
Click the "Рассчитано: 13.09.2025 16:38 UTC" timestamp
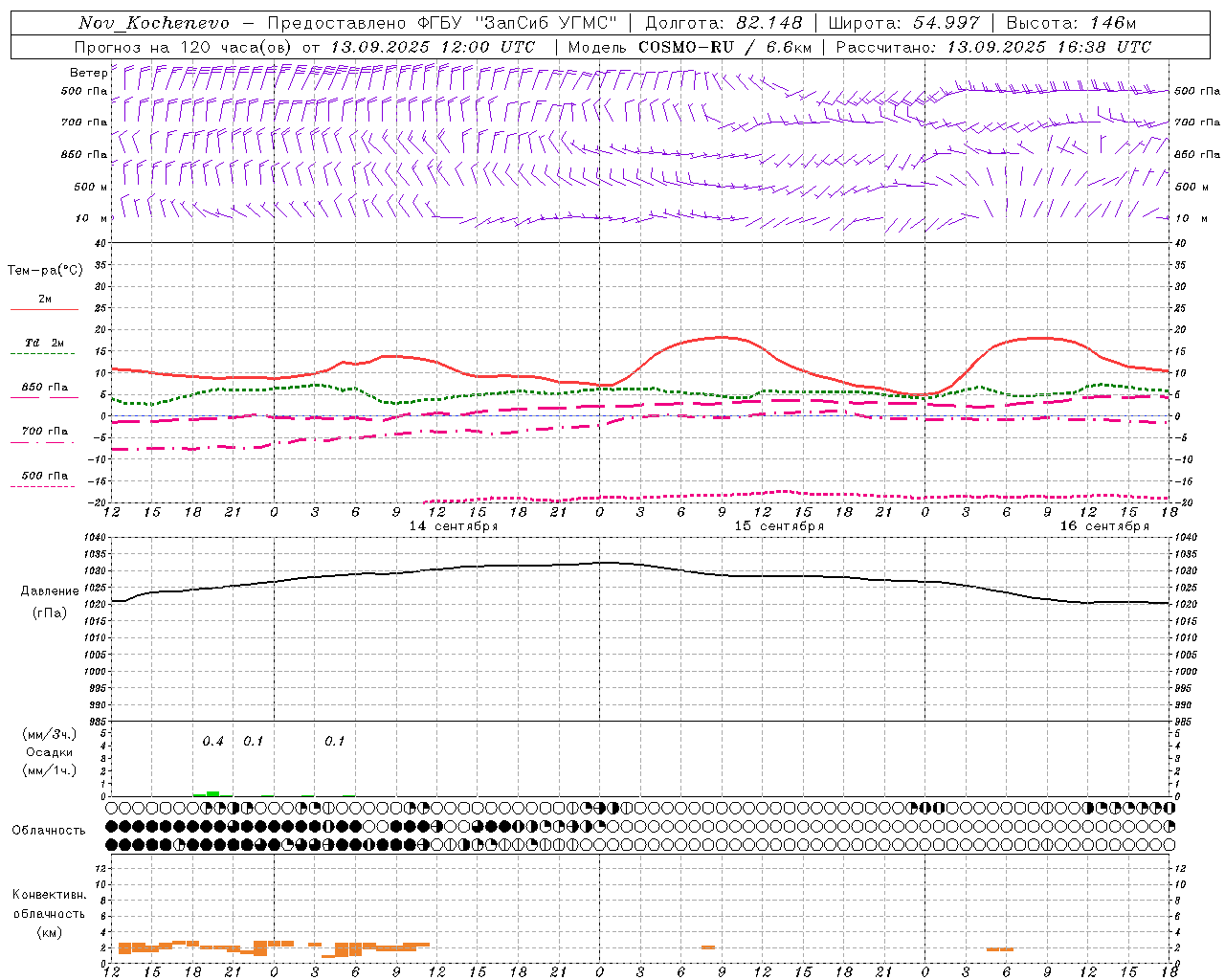tap(993, 47)
